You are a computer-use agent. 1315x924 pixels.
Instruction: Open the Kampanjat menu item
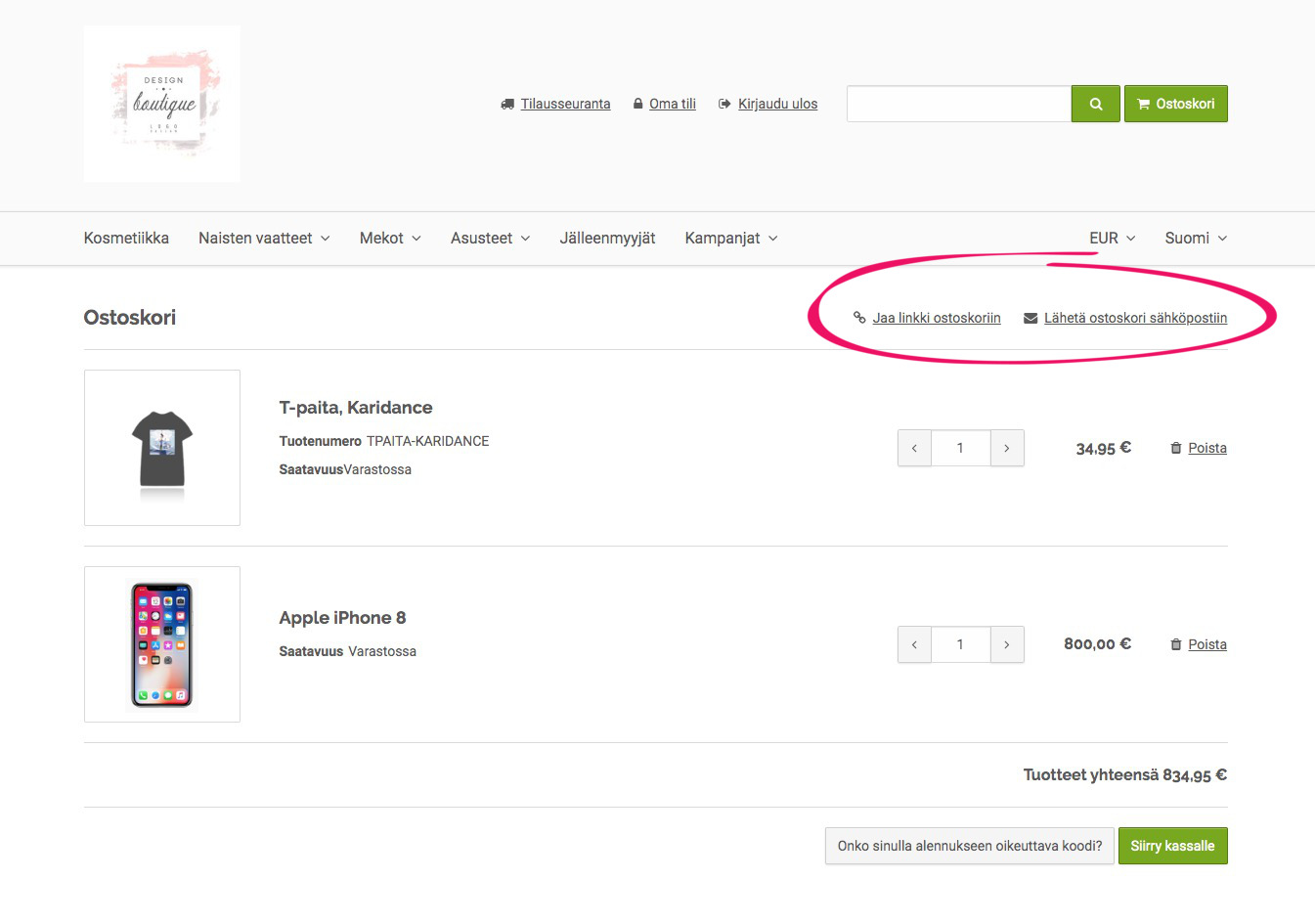click(723, 239)
